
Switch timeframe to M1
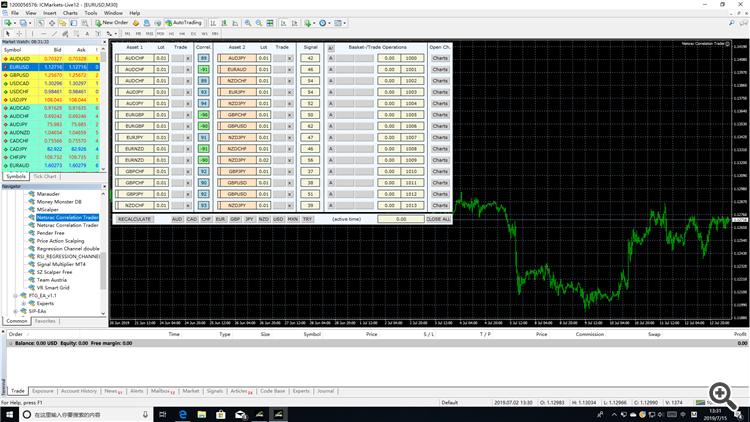pos(127,33)
